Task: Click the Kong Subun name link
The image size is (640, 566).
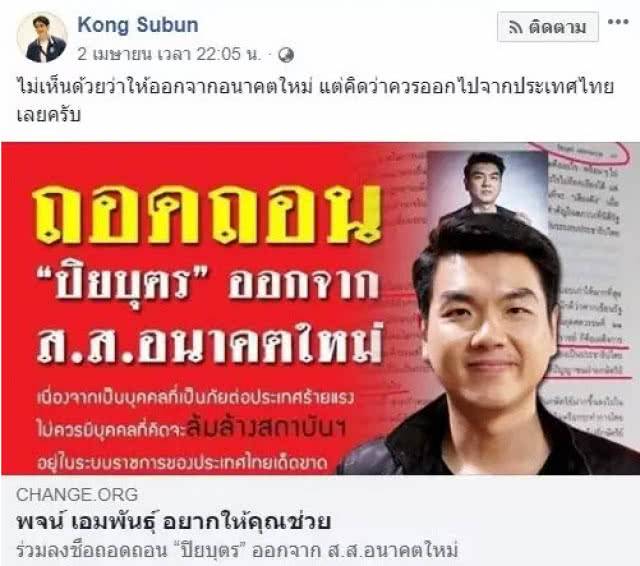Action: [138, 25]
